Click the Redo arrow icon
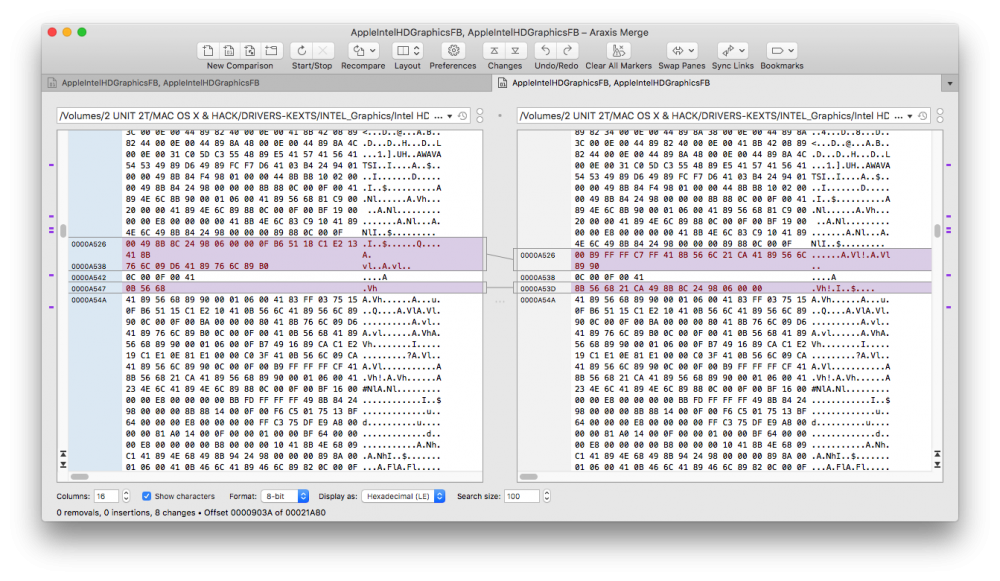 click(x=566, y=50)
